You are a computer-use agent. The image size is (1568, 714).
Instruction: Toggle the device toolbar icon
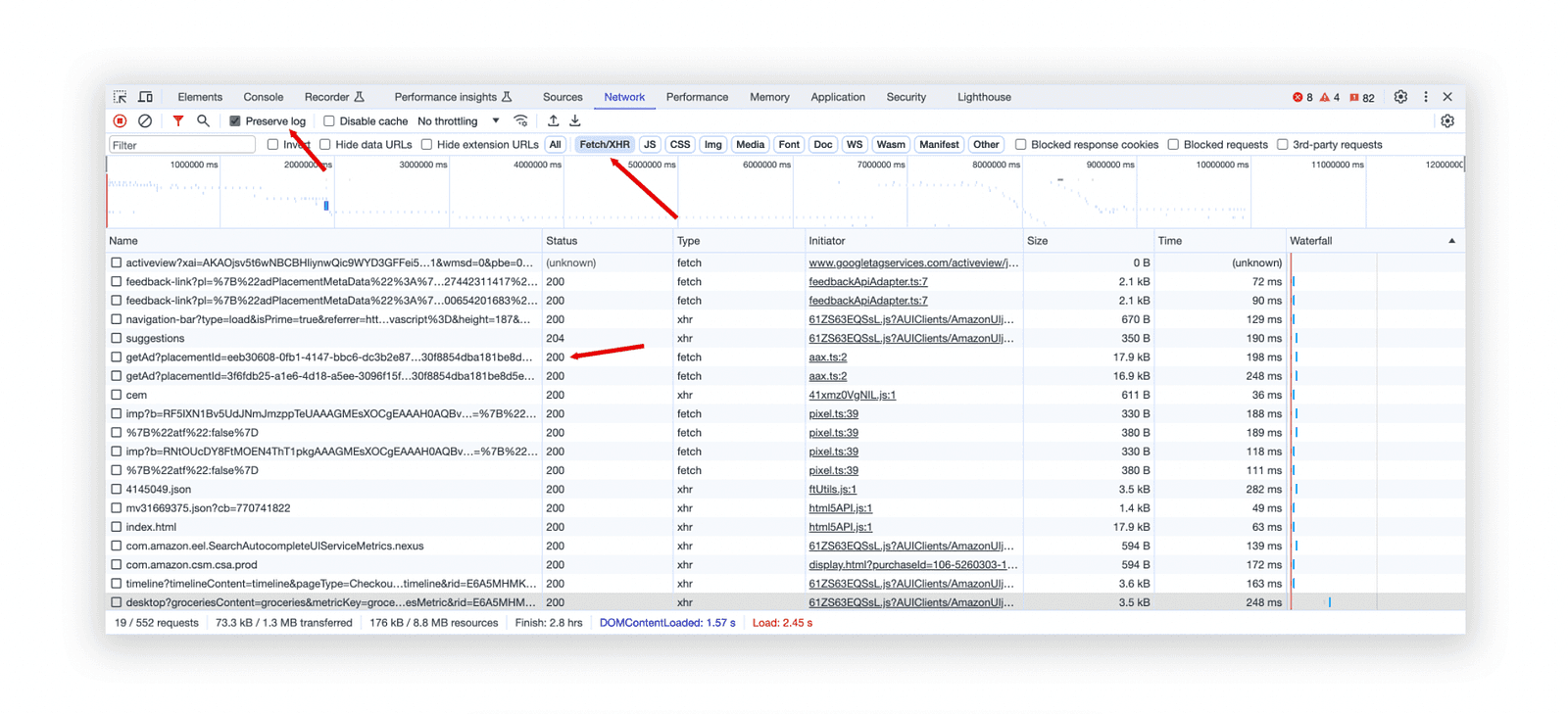pos(145,97)
